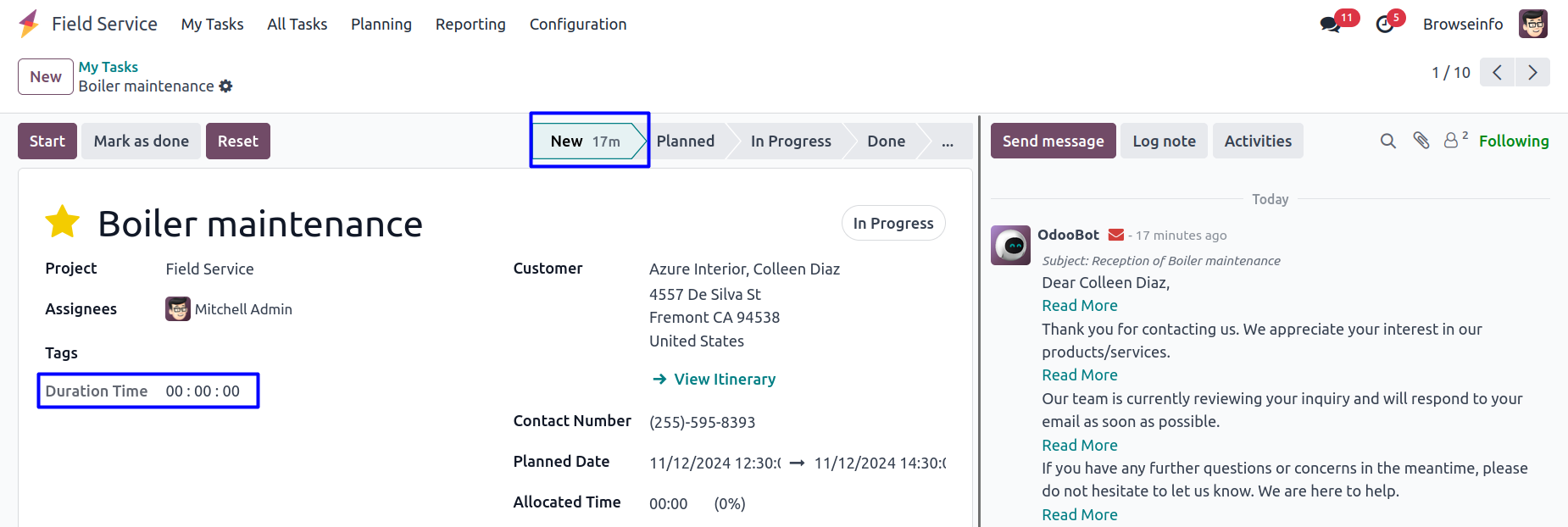Open the Configuration menu
This screenshot has width=1568, height=527.
[x=578, y=25]
